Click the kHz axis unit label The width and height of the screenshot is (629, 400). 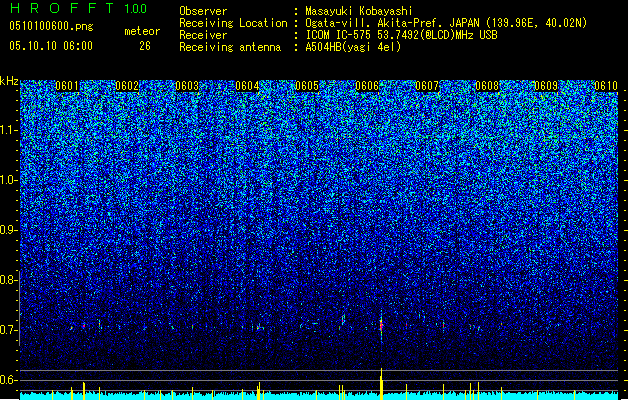click(9, 81)
